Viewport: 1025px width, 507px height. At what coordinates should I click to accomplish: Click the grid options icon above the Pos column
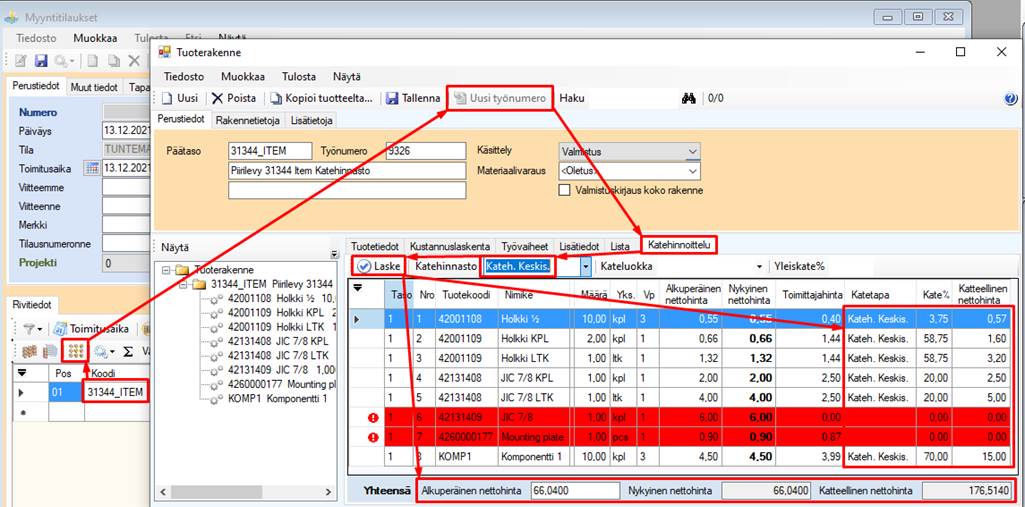click(21, 372)
